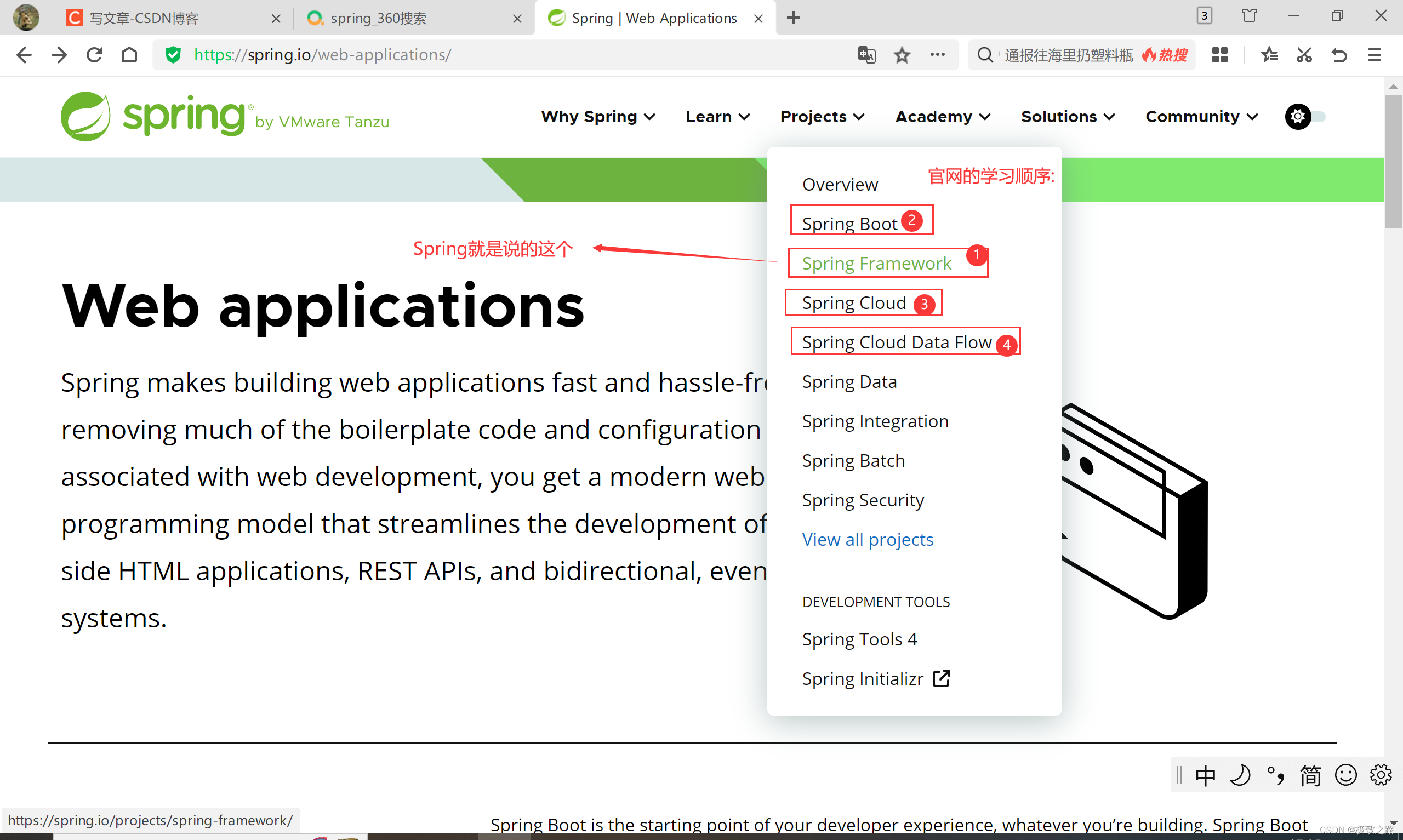Open the extensions grid icon
Screen dimensions: 1403x840
click(1219, 55)
